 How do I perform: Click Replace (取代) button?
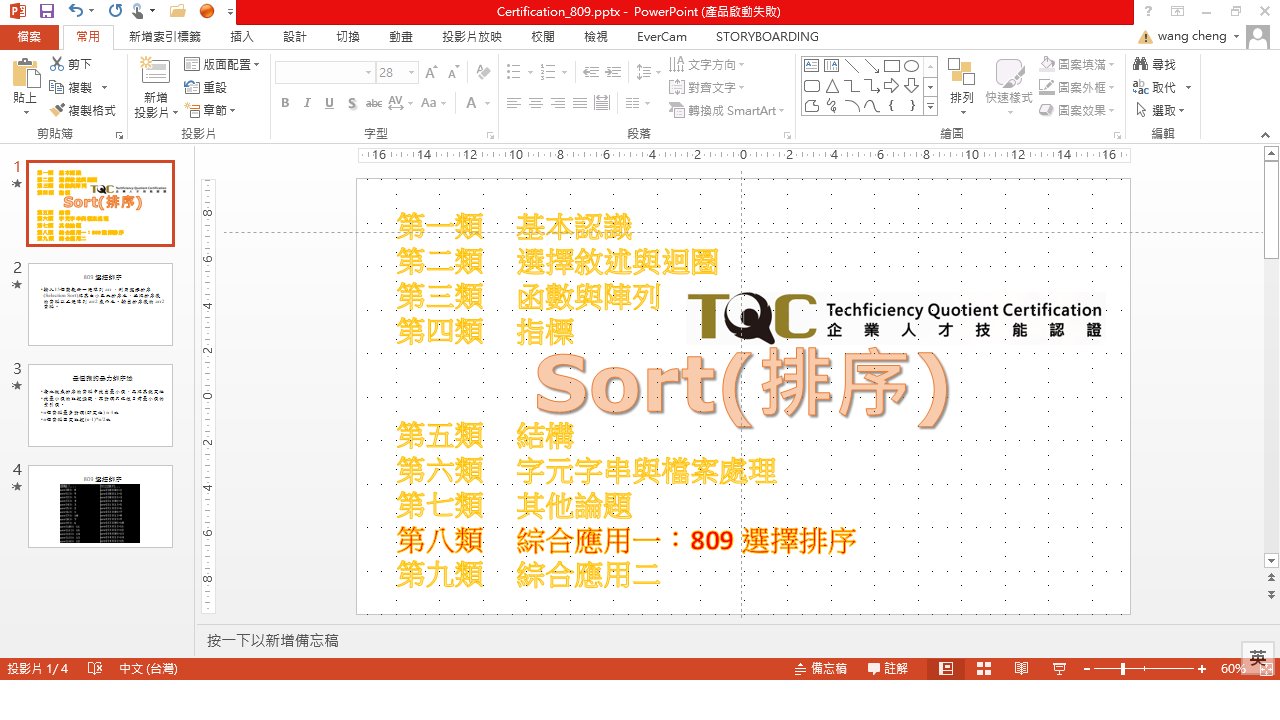[x=1155, y=87]
